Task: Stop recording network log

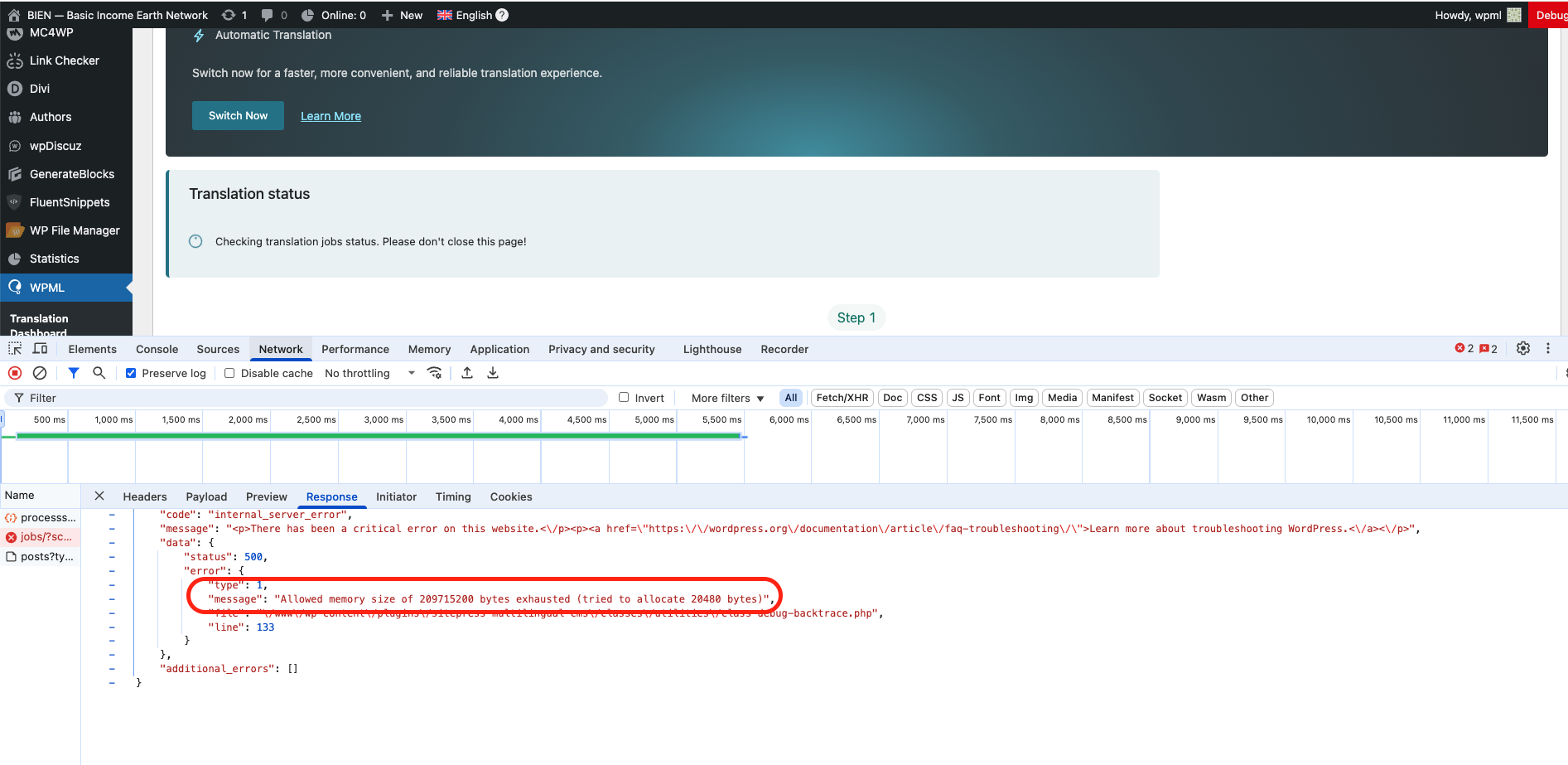Action: click(x=15, y=373)
